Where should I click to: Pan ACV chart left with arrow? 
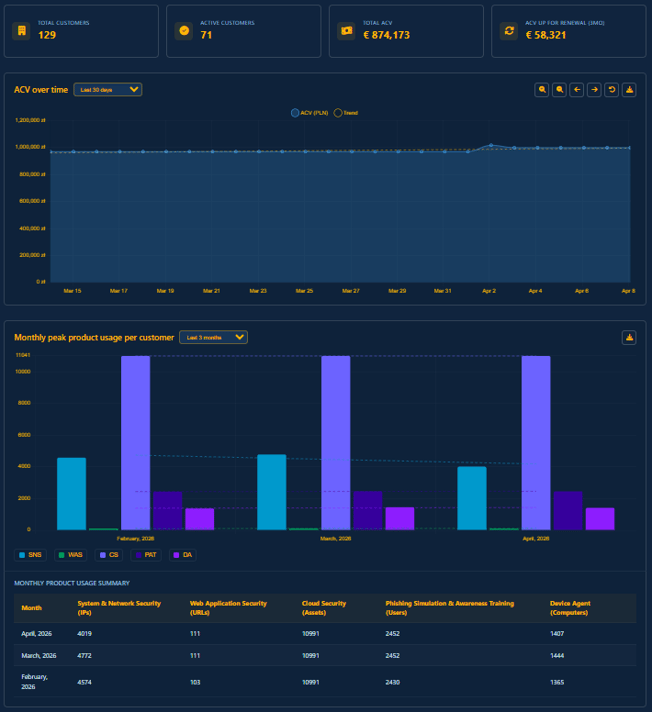pos(577,90)
